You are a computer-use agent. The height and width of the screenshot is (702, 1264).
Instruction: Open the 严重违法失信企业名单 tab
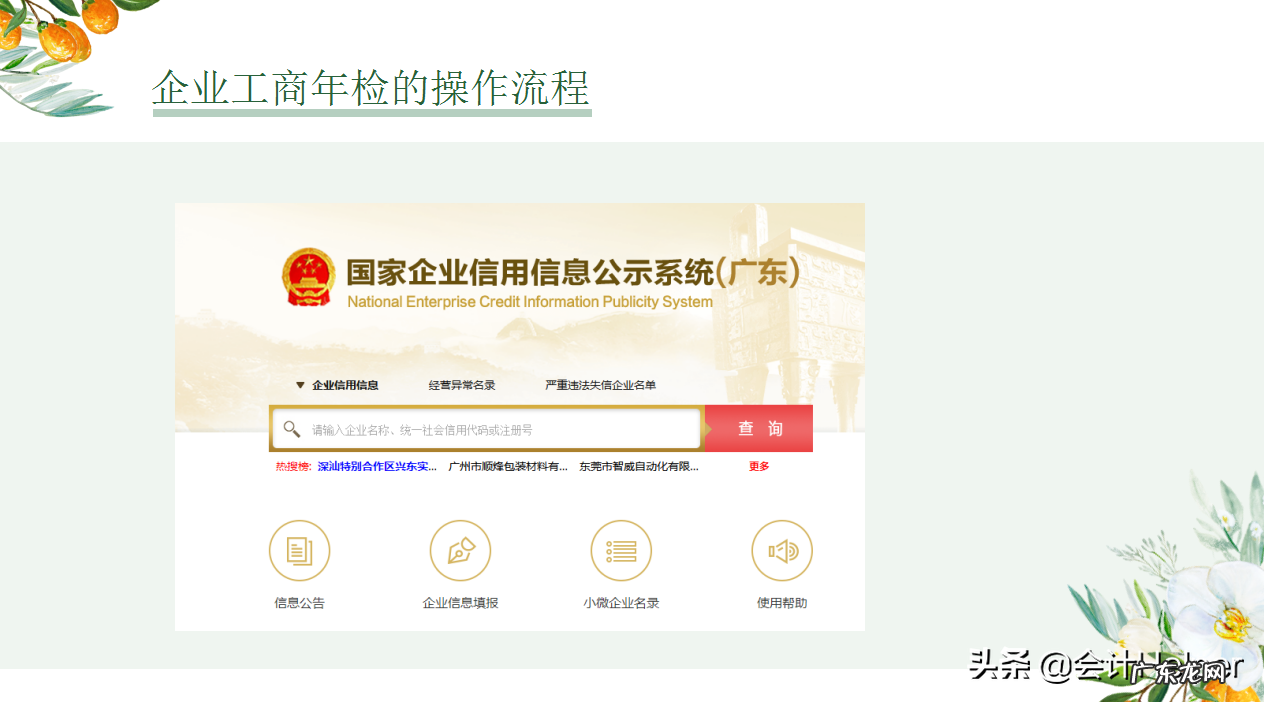602,385
